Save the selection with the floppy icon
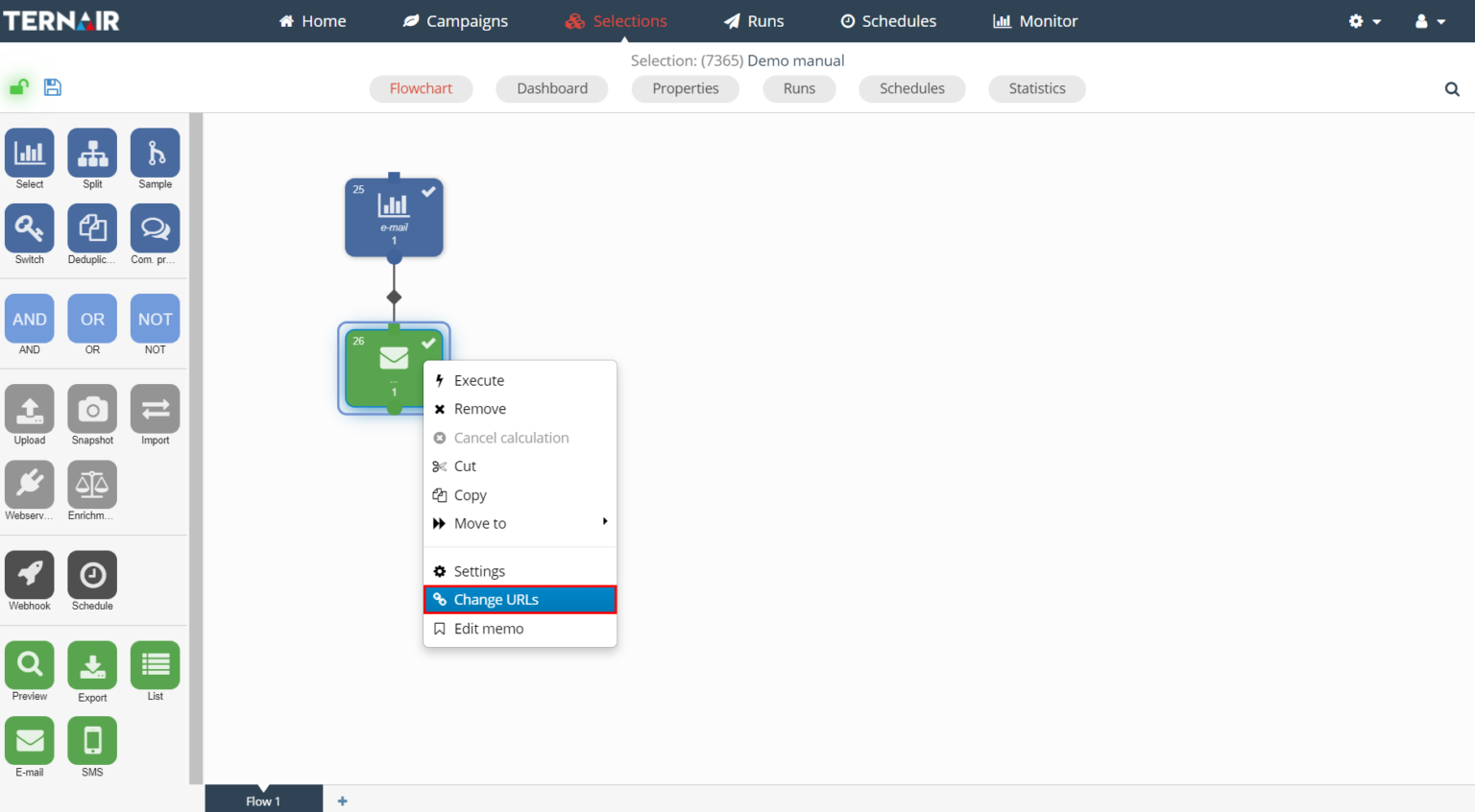 (53, 87)
